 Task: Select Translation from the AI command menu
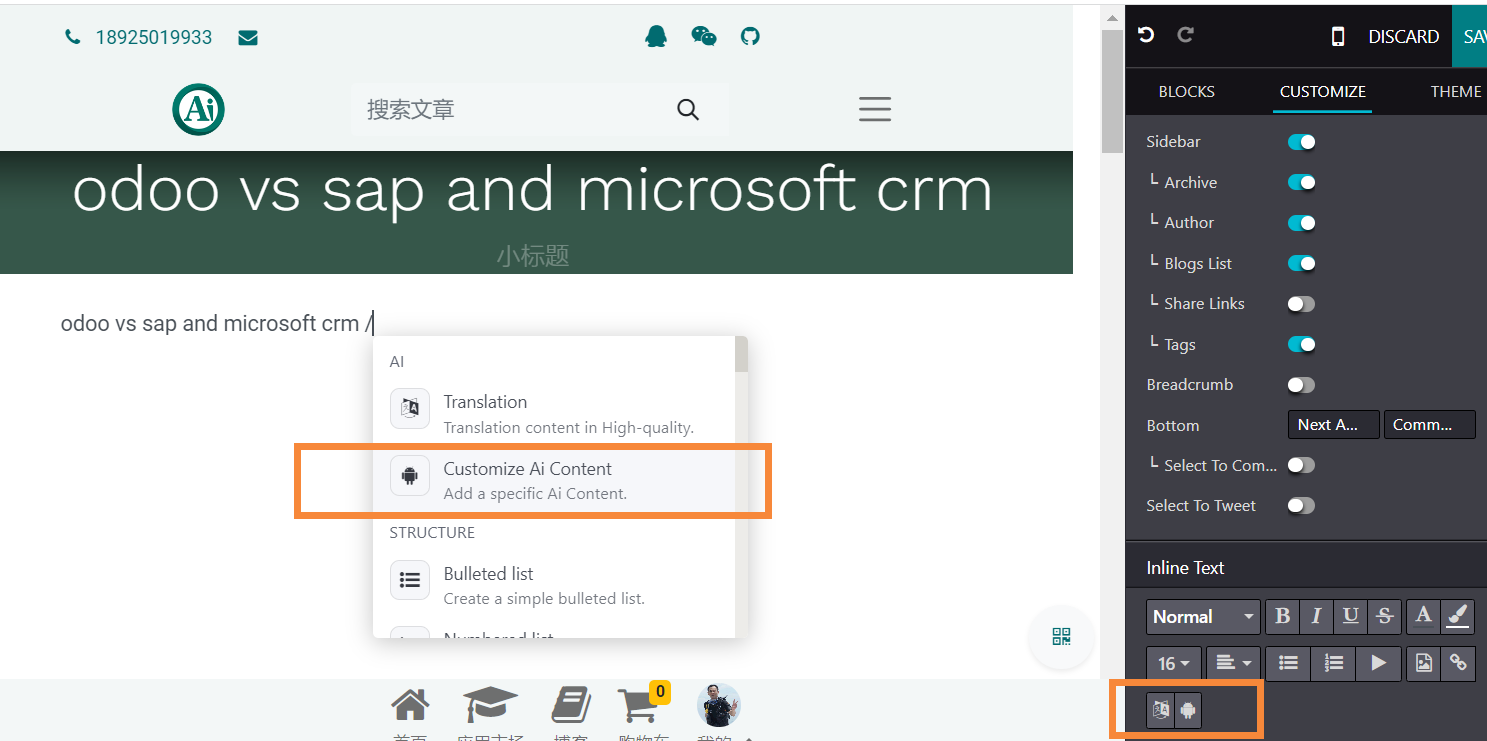(x=554, y=413)
